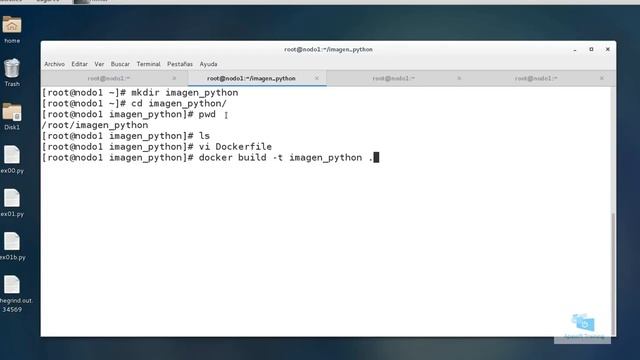Open the Terminal menu
Image resolution: width=640 pixels, height=360 pixels.
(148, 64)
